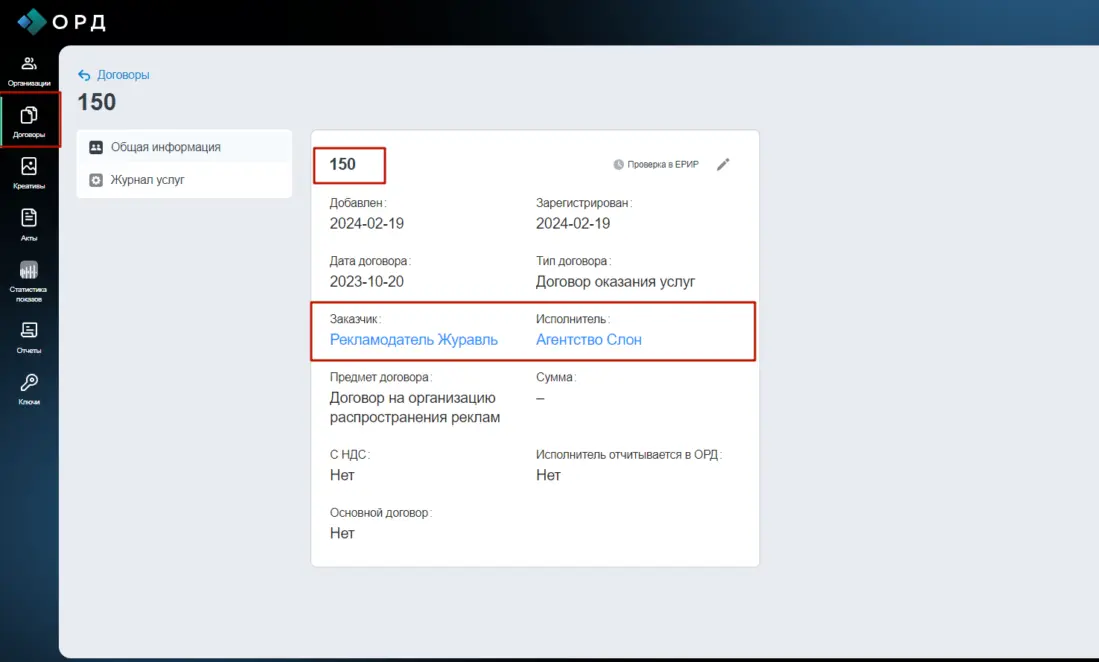Click the dash value under Сумма
The image size is (1099, 662).
click(540, 398)
